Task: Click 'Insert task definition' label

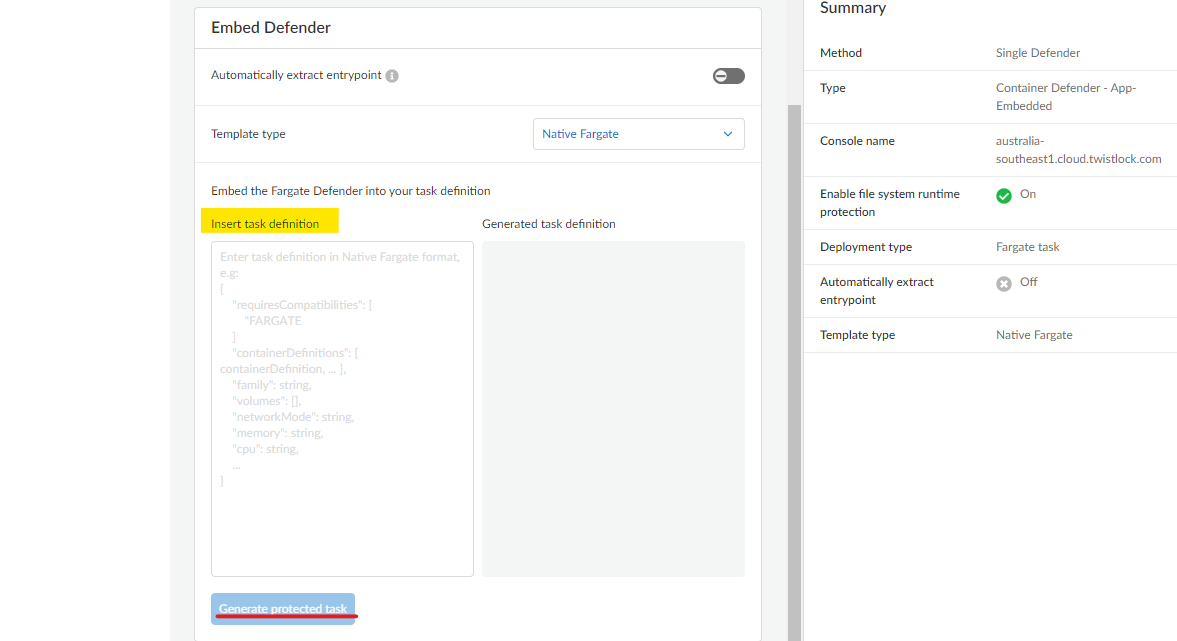Action: pos(265,224)
